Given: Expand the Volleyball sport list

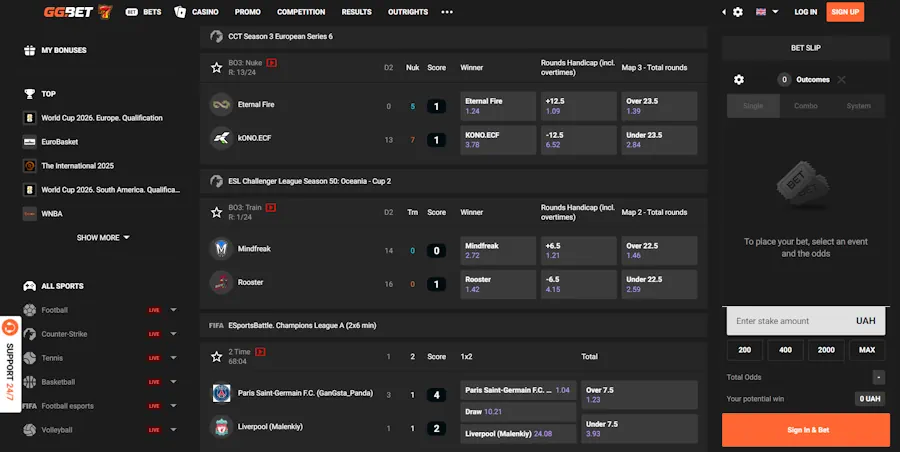Looking at the screenshot, I should click(173, 430).
